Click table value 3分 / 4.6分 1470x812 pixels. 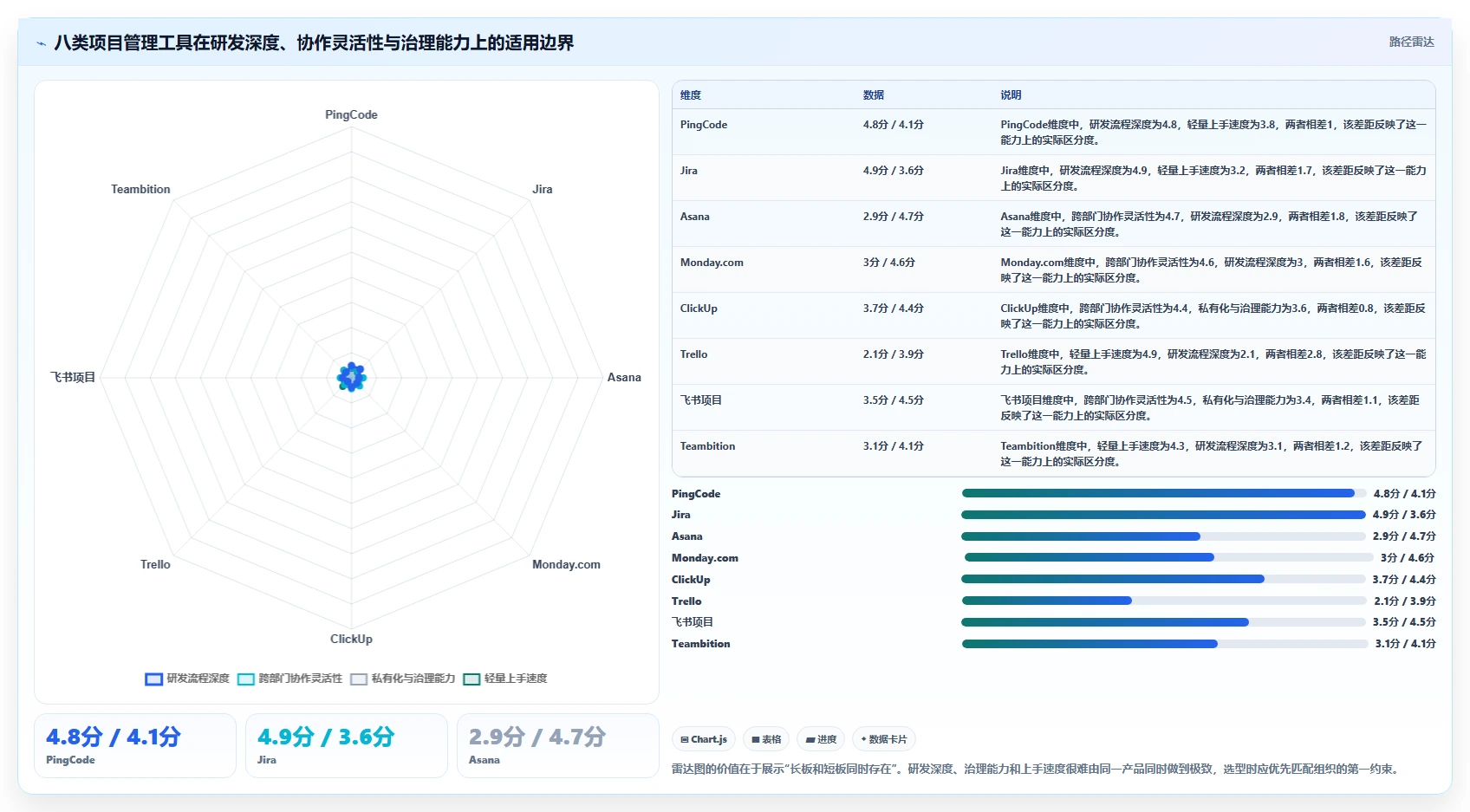pyautogui.click(x=889, y=263)
